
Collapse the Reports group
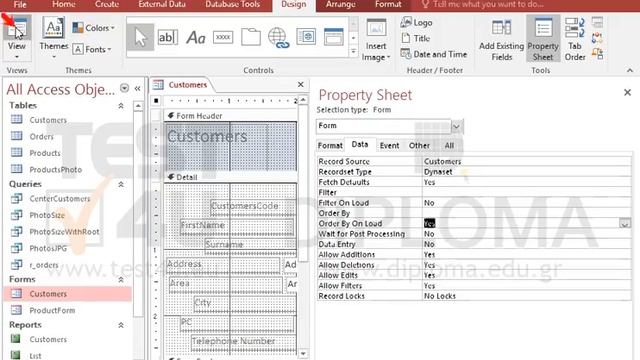pyautogui.click(x=121, y=325)
